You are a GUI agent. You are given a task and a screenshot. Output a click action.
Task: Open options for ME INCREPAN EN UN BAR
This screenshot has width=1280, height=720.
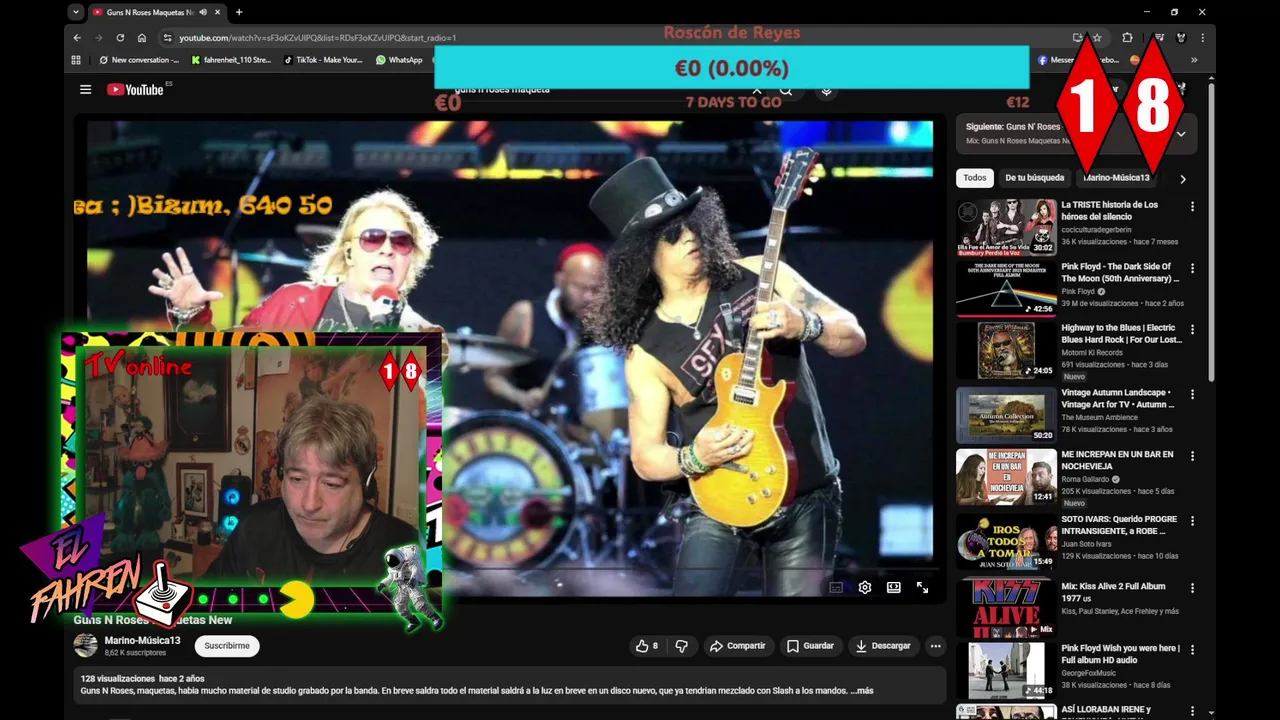click(1192, 456)
